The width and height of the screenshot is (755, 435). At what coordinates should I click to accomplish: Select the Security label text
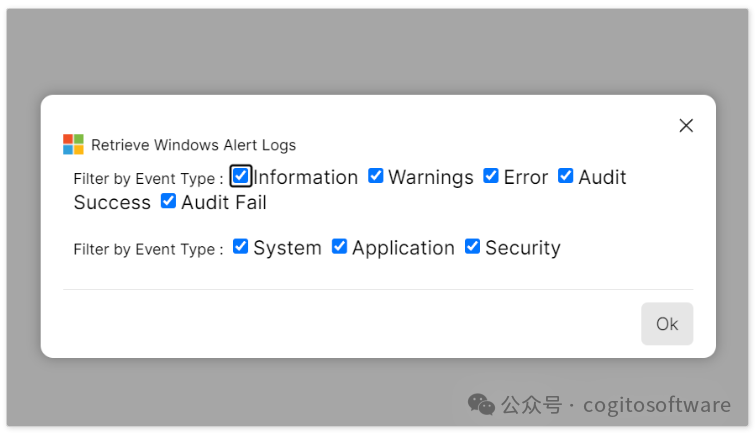click(x=523, y=249)
